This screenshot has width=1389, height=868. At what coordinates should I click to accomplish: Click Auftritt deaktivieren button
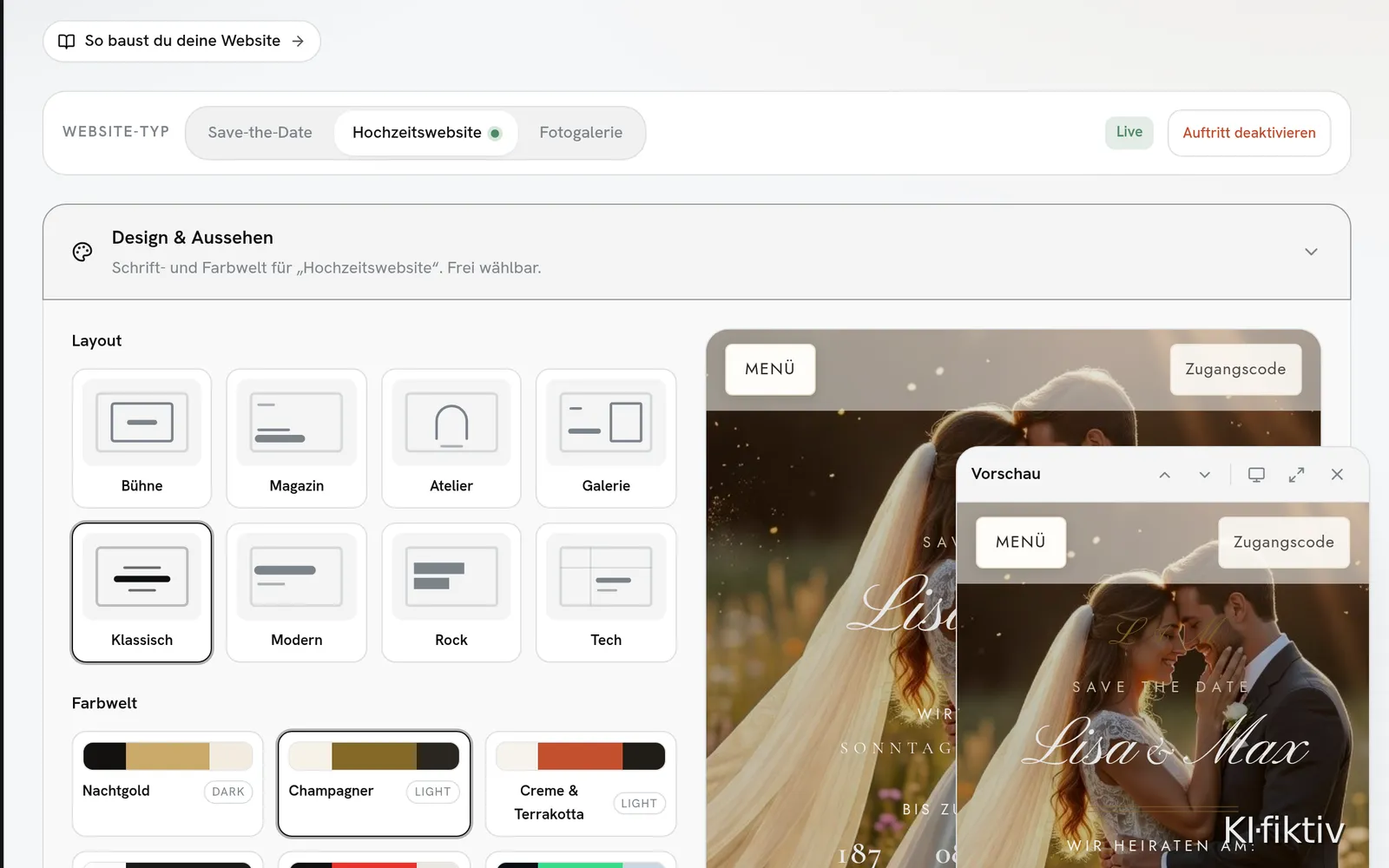tap(1249, 133)
